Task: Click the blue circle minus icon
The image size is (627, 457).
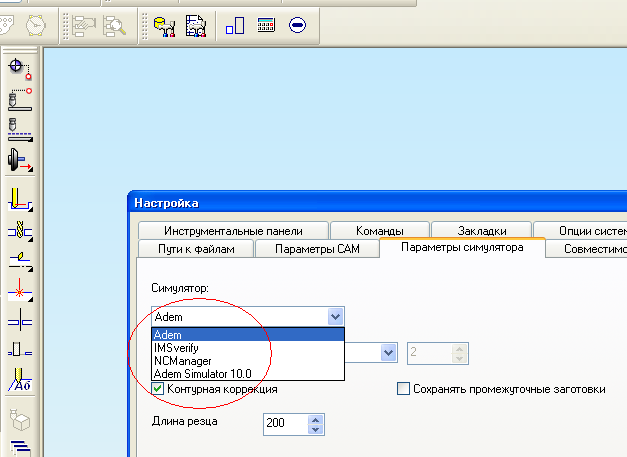Action: [x=297, y=25]
